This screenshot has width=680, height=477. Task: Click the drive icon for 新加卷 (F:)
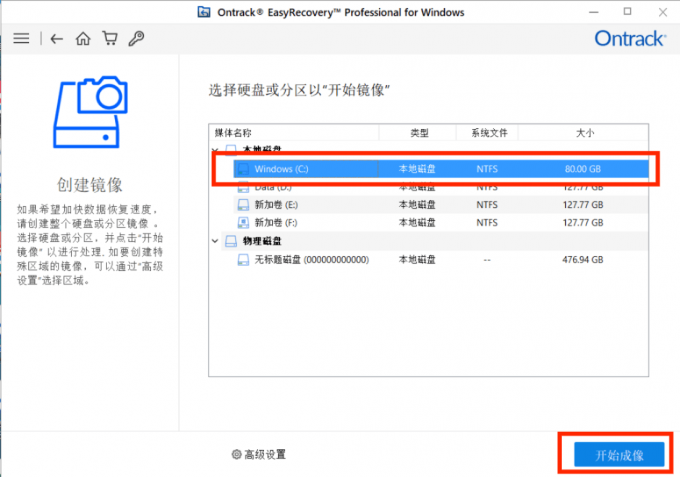[x=242, y=222]
